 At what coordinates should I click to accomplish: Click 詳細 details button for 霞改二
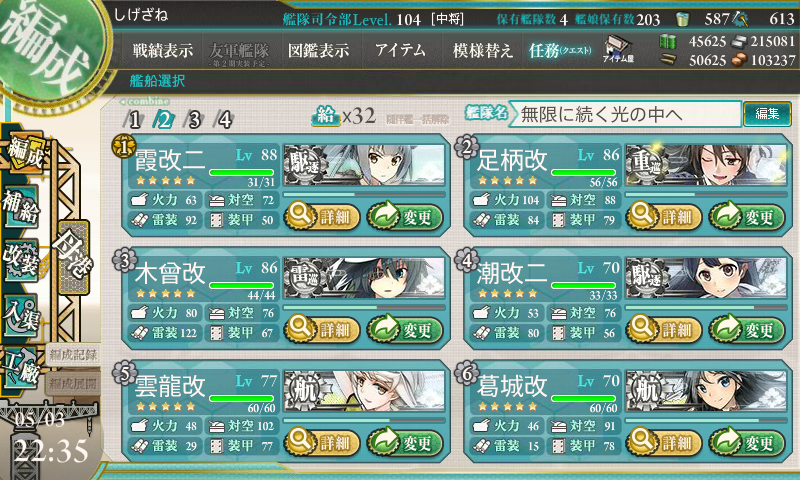point(322,217)
